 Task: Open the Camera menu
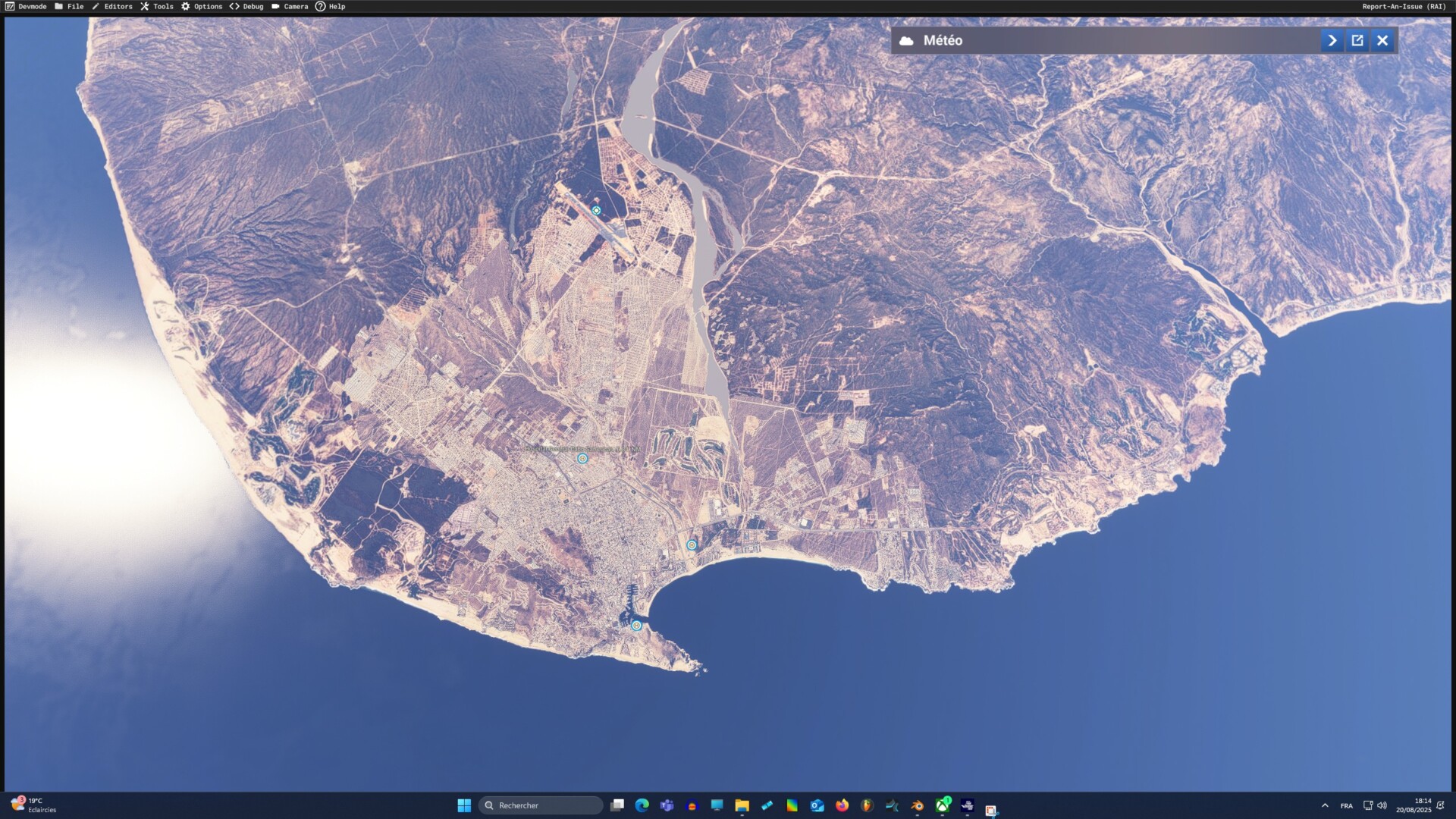click(x=290, y=6)
